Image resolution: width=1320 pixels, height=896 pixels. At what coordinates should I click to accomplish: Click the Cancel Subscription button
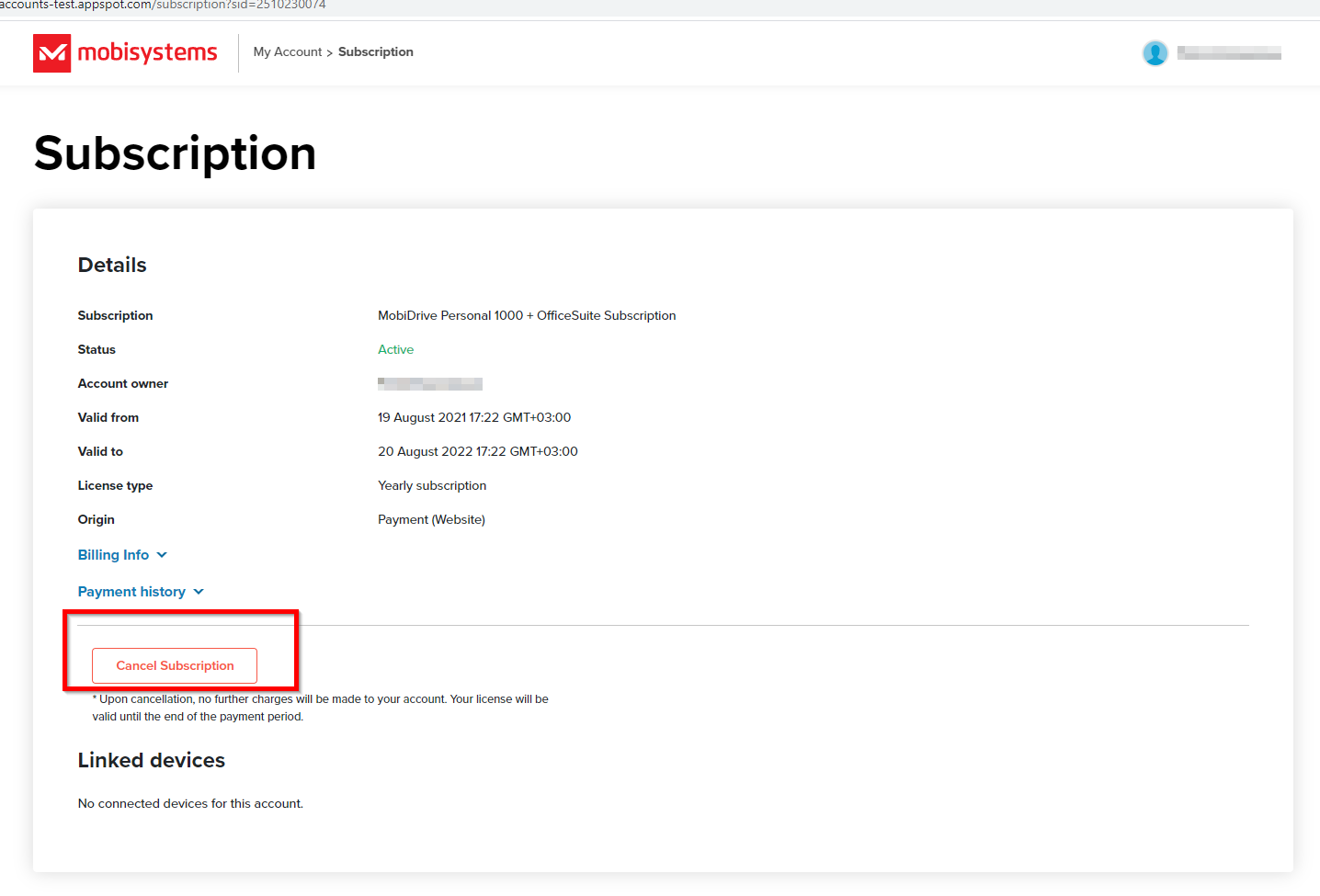coord(175,665)
